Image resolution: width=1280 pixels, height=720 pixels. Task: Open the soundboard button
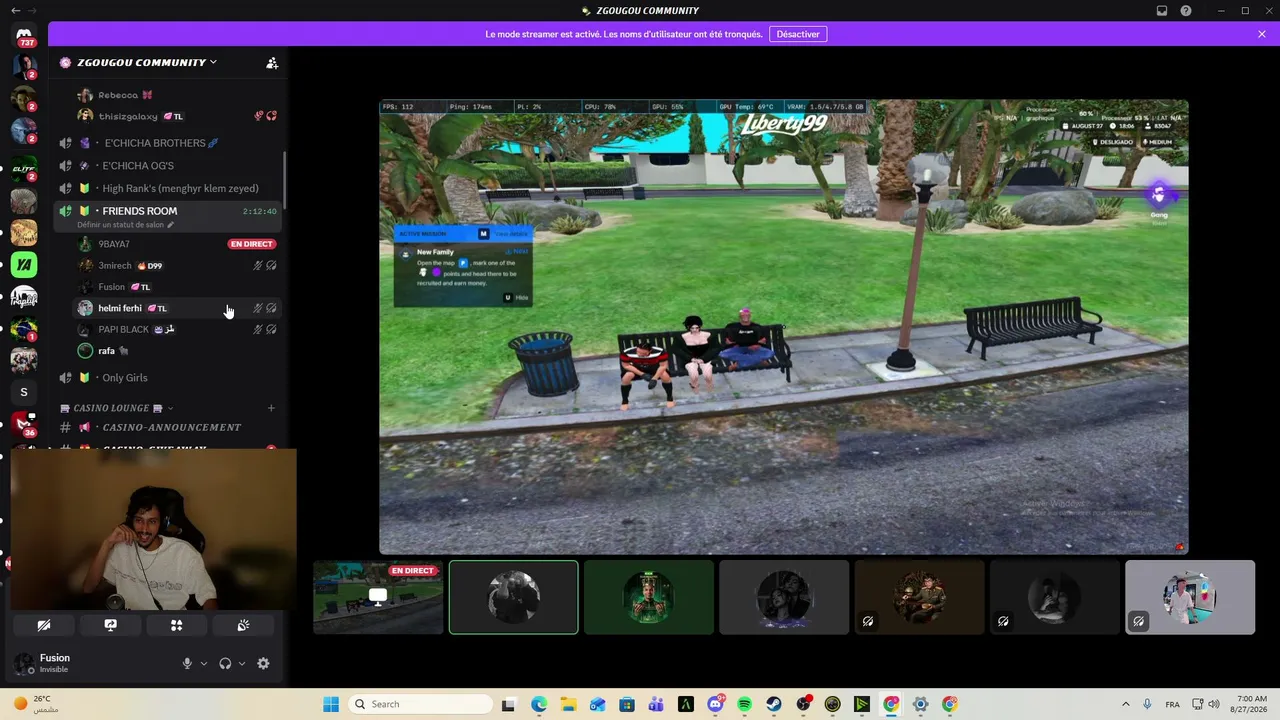(x=243, y=625)
